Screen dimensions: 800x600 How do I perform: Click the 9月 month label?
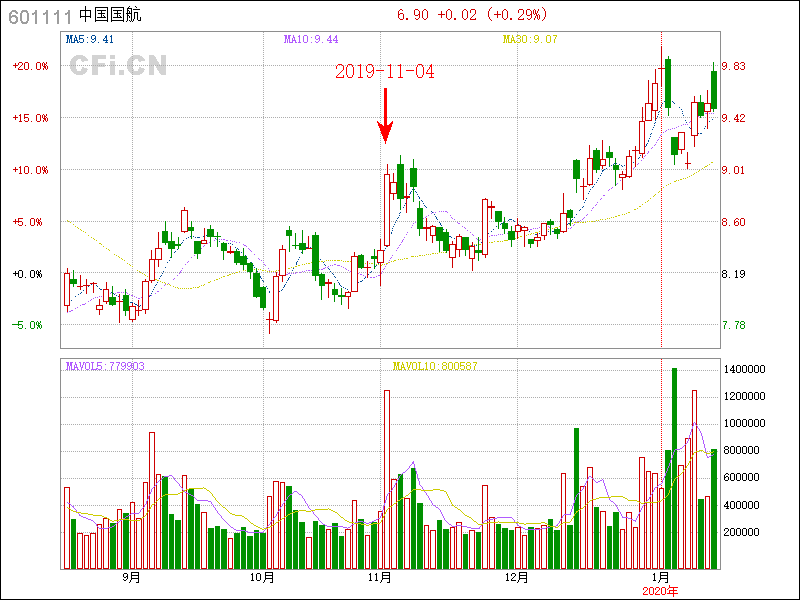tap(131, 578)
